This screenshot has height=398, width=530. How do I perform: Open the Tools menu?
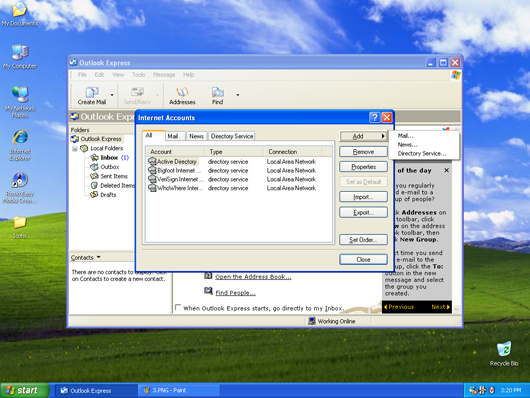coord(138,75)
